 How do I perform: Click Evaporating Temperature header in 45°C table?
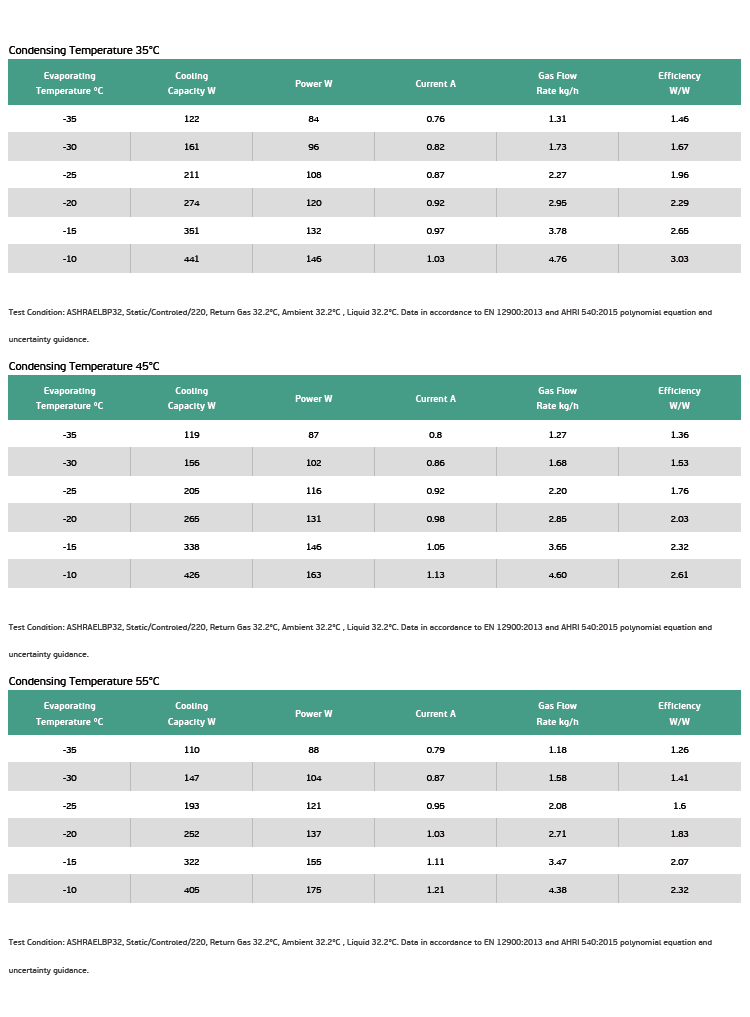click(69, 398)
